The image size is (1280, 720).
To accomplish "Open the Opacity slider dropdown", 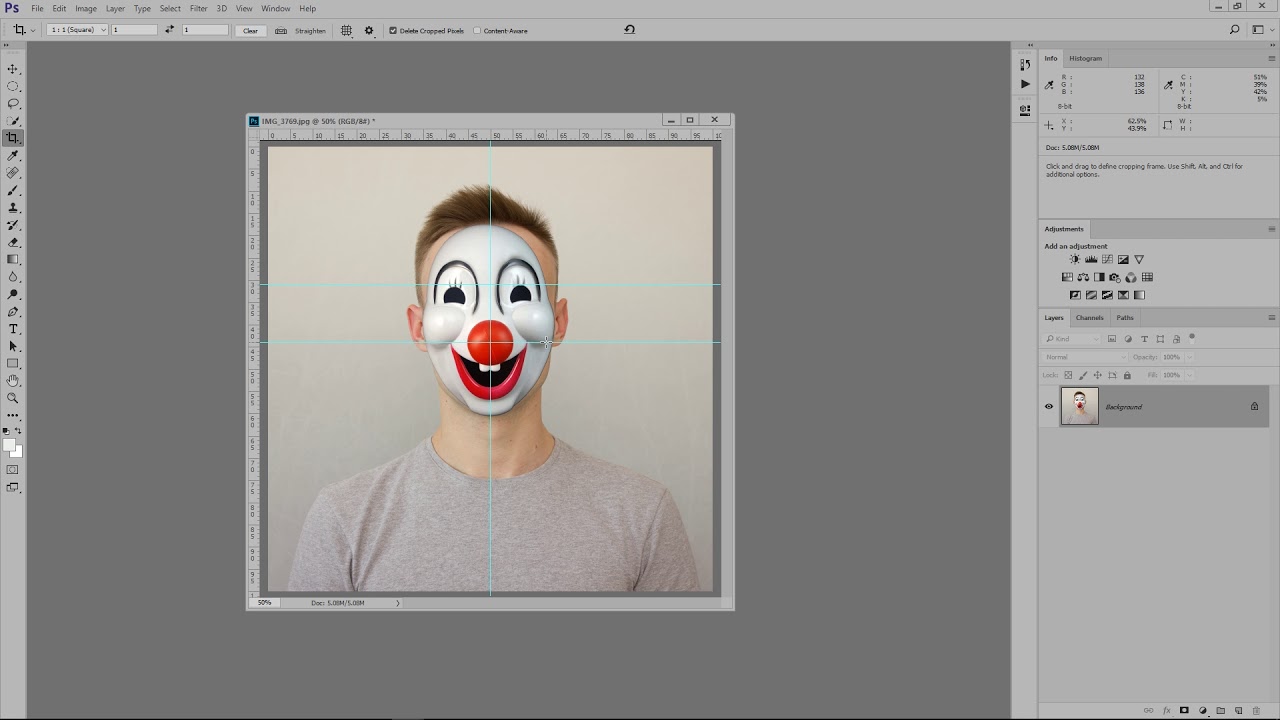I will pos(1189,357).
